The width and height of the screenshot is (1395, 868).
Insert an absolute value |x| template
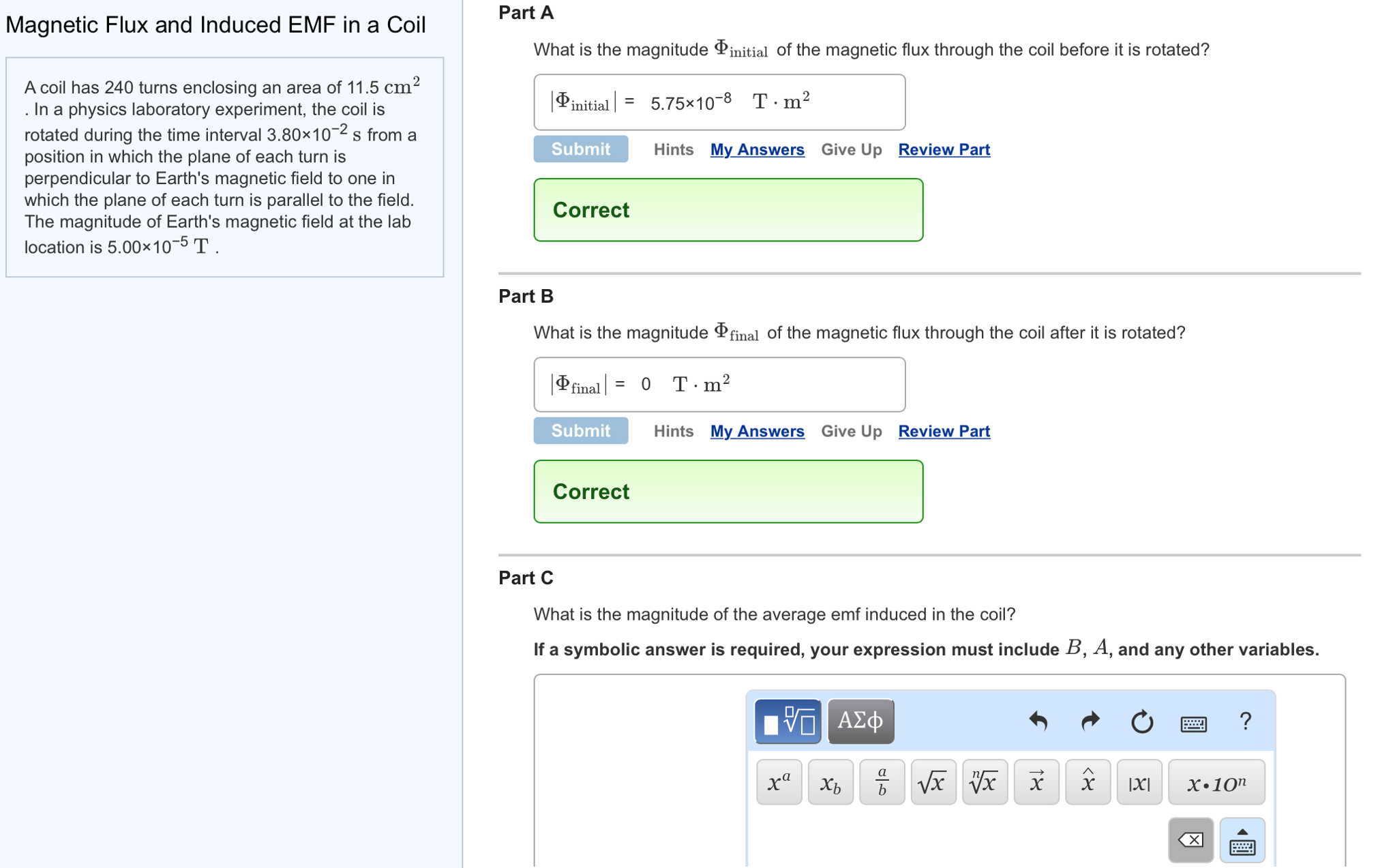coord(1139,782)
